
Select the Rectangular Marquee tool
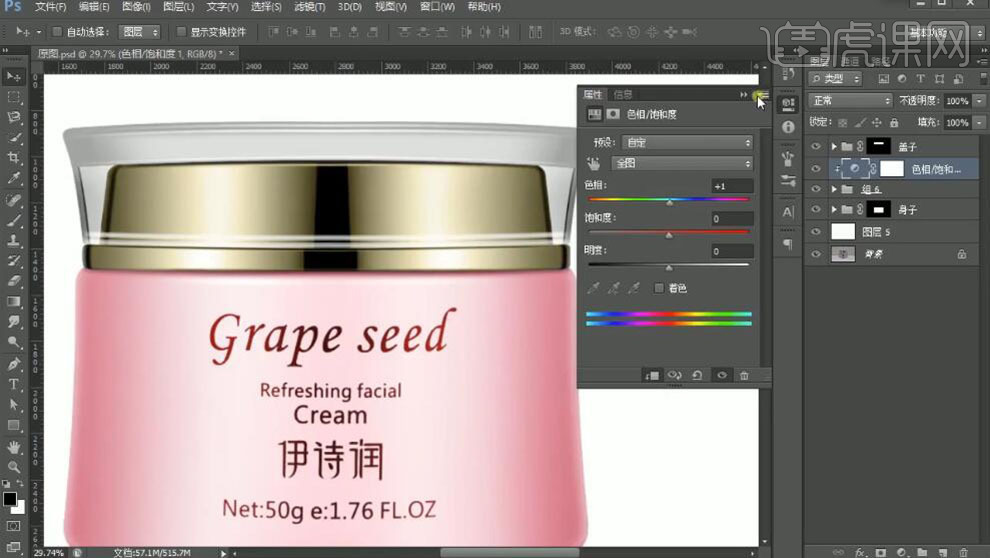[x=13, y=97]
